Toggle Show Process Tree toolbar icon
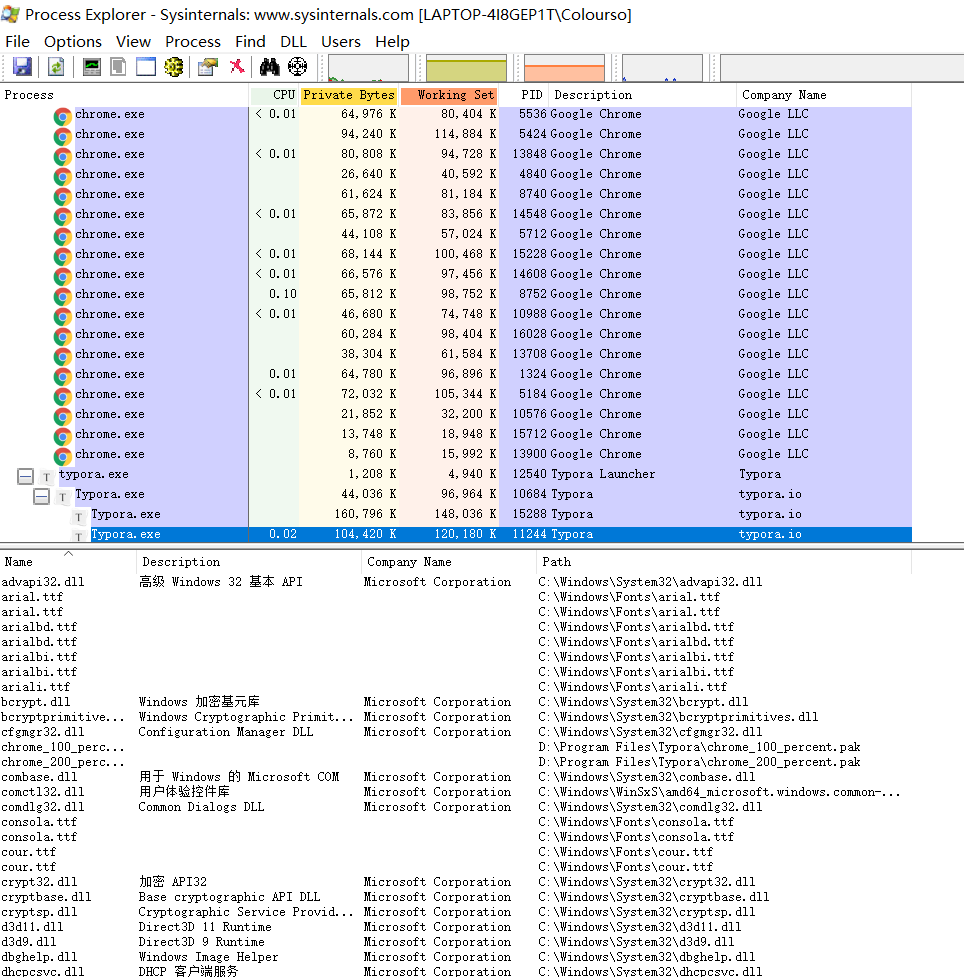This screenshot has width=964, height=977. coord(118,67)
